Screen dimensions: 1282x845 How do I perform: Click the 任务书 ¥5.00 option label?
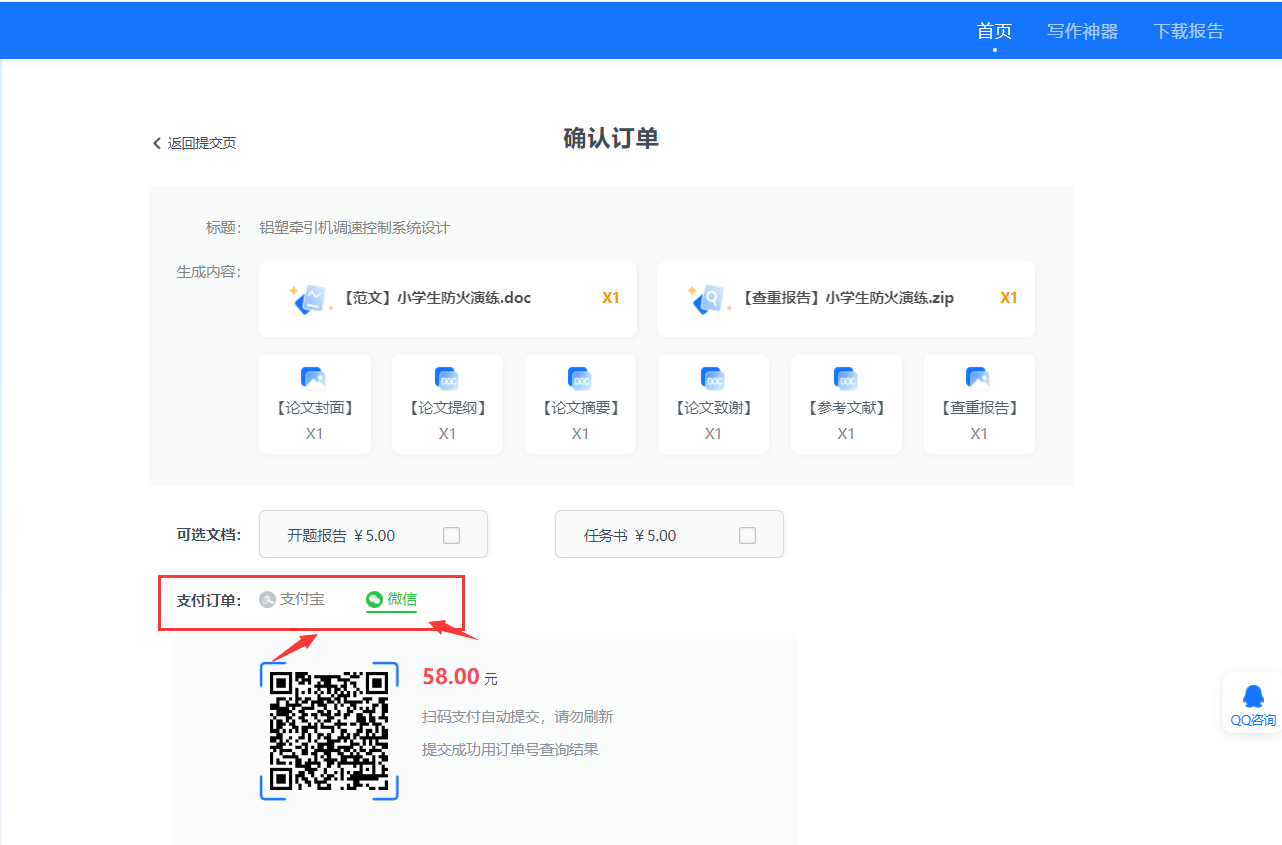point(630,535)
